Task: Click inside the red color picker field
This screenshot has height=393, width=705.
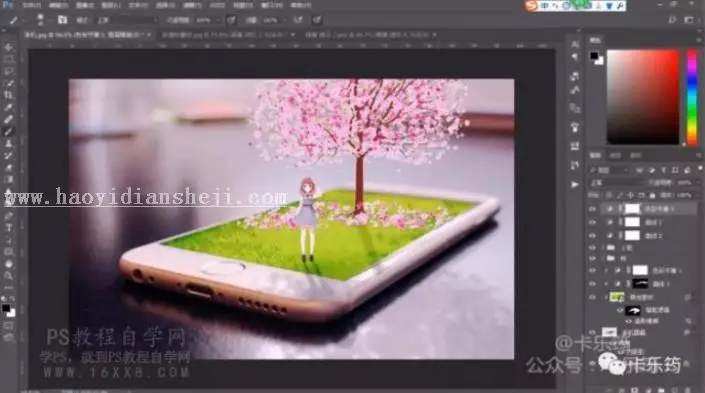Action: click(643, 97)
